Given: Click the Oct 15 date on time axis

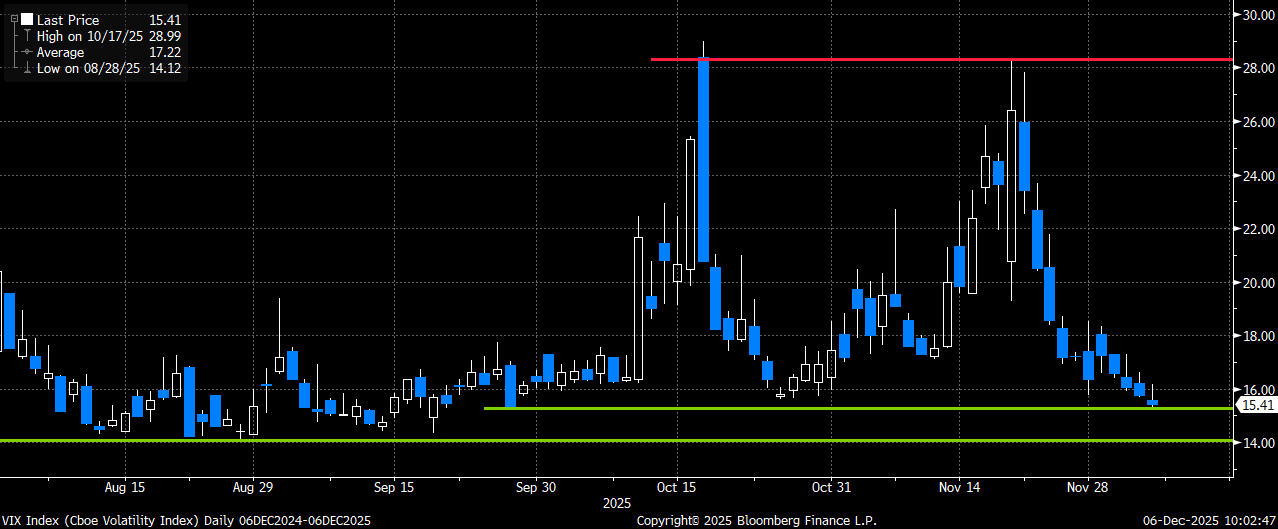Looking at the screenshot, I should point(676,487).
